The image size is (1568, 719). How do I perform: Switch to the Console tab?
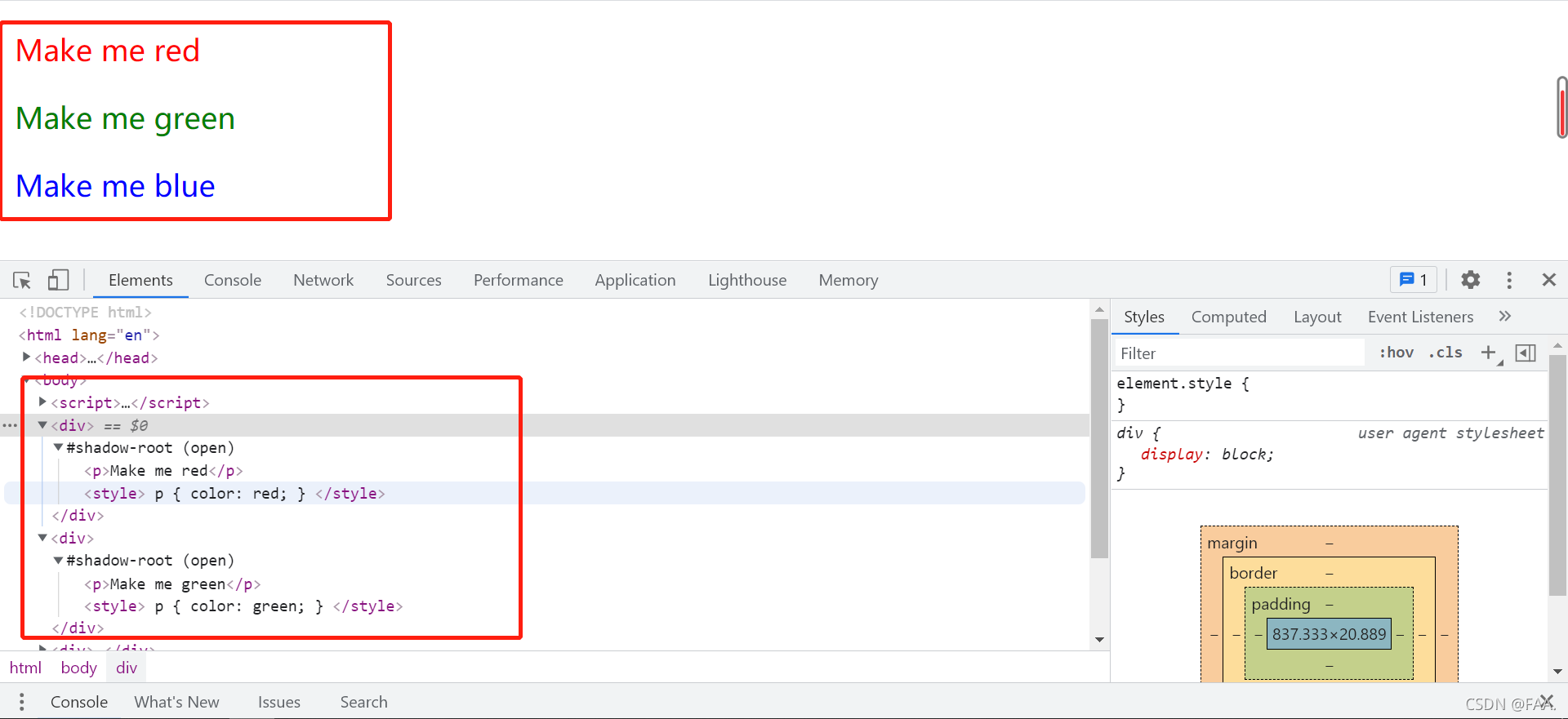233,280
